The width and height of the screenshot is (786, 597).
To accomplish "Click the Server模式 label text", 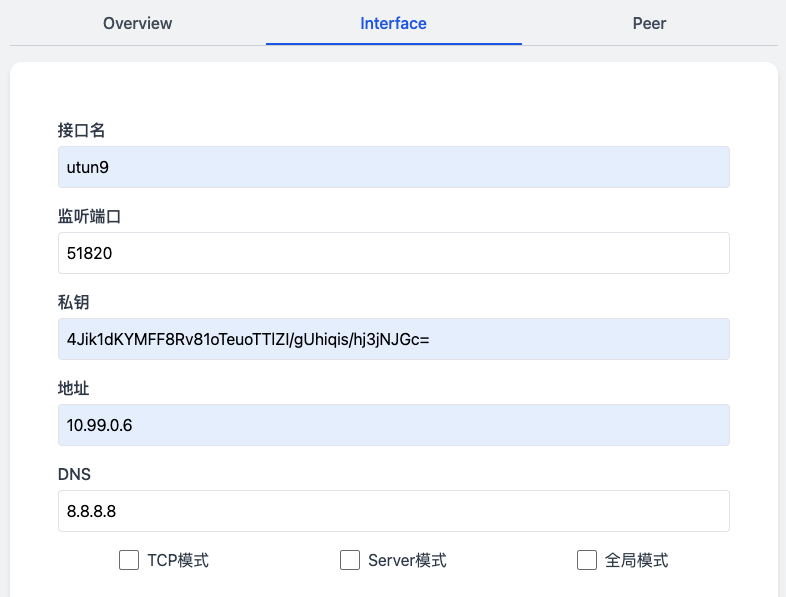I will (407, 560).
